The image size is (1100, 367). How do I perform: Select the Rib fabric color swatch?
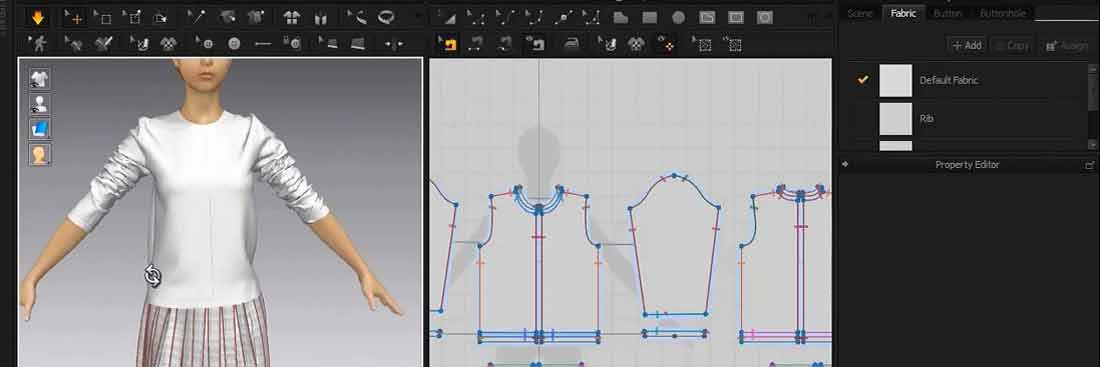(x=895, y=119)
